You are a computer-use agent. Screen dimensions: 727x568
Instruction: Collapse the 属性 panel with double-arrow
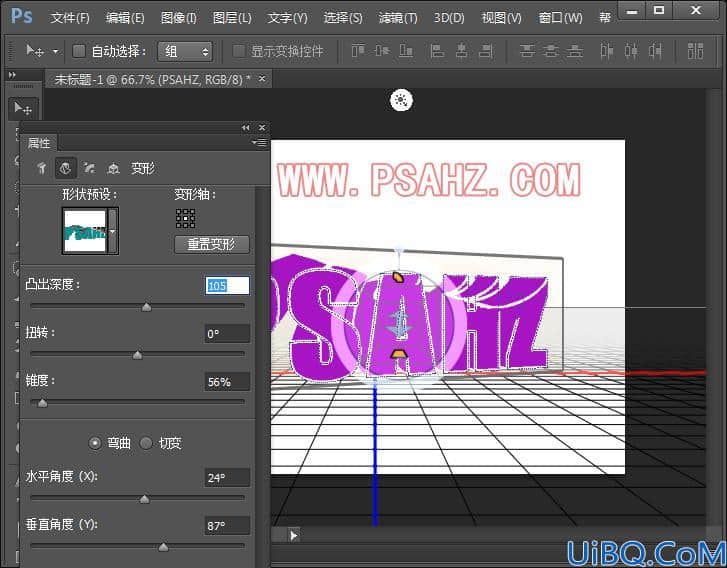click(x=246, y=128)
